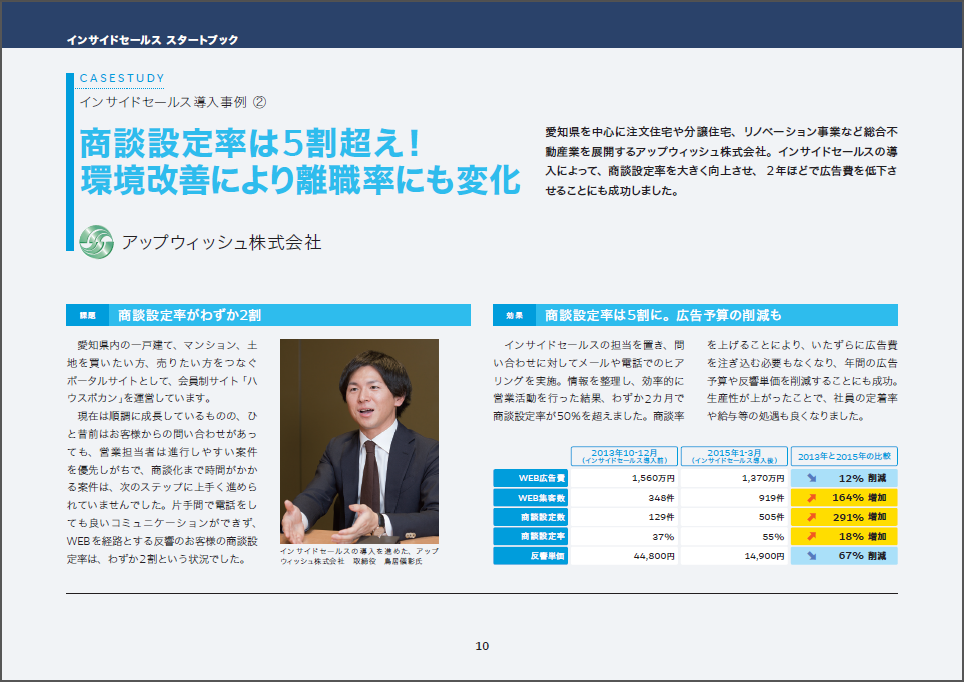Click the up arrow in the 164% 増加 cell
Viewport: 964px width, 682px height.
(812, 498)
